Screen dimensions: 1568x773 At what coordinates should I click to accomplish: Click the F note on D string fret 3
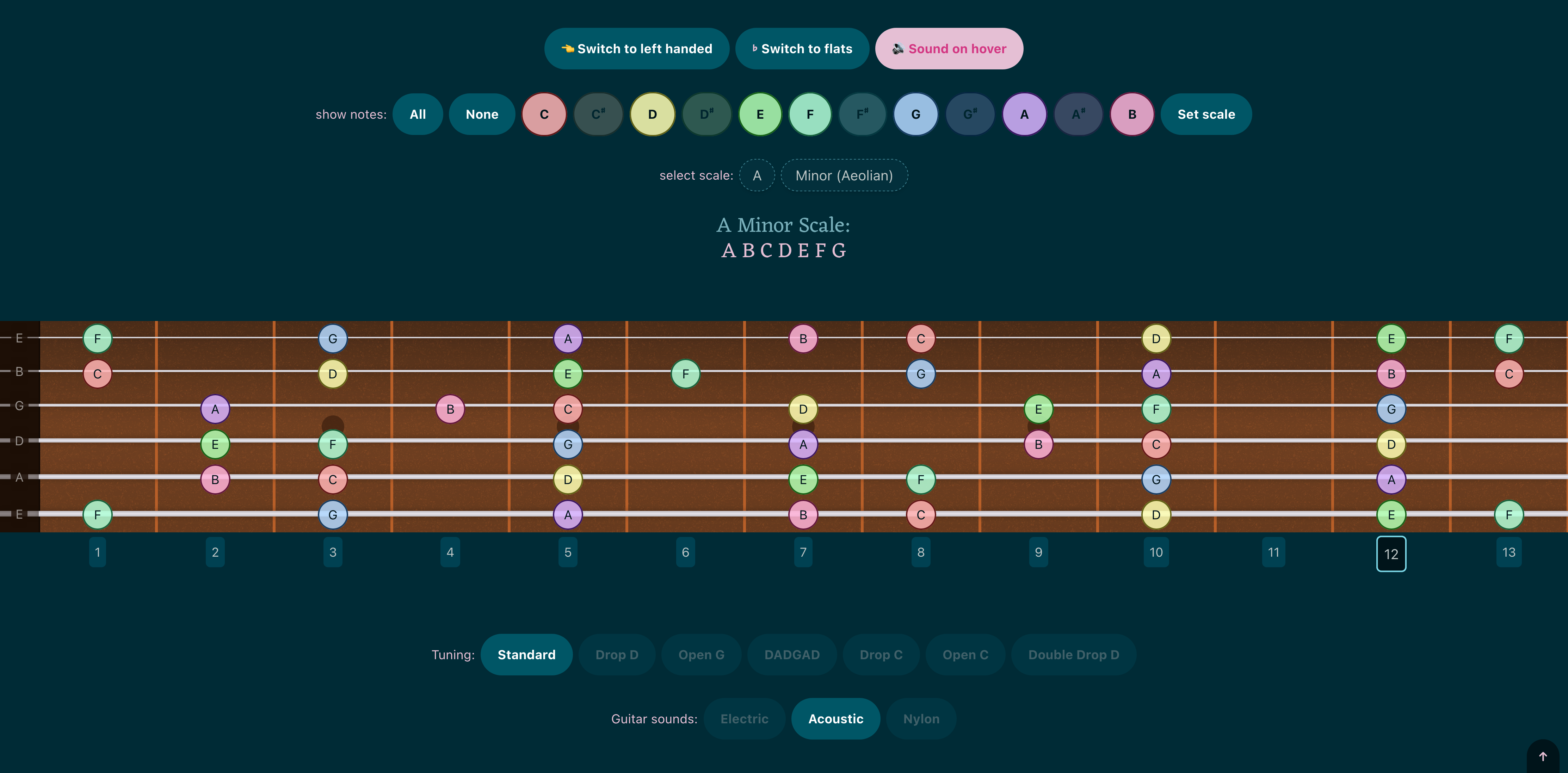tap(332, 444)
